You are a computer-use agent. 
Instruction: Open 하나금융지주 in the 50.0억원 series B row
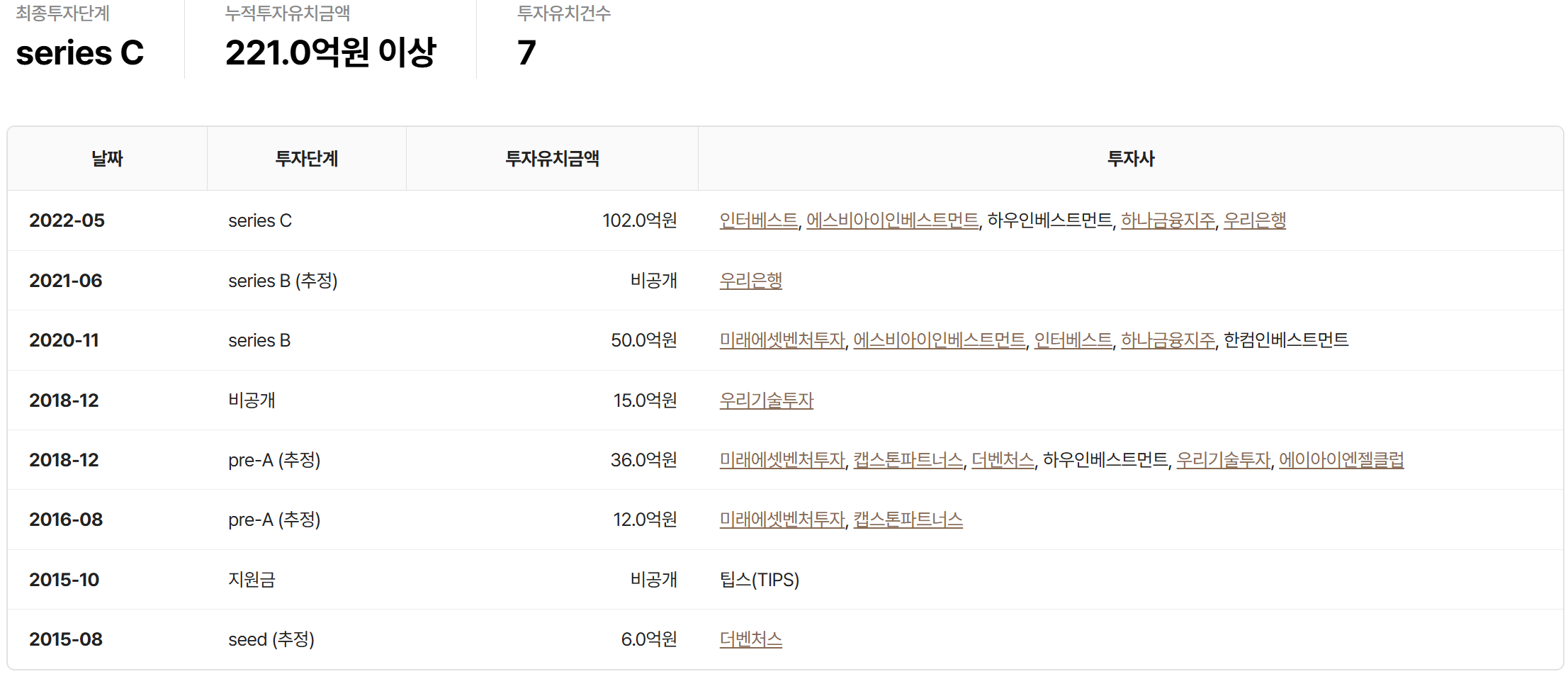pos(1168,340)
